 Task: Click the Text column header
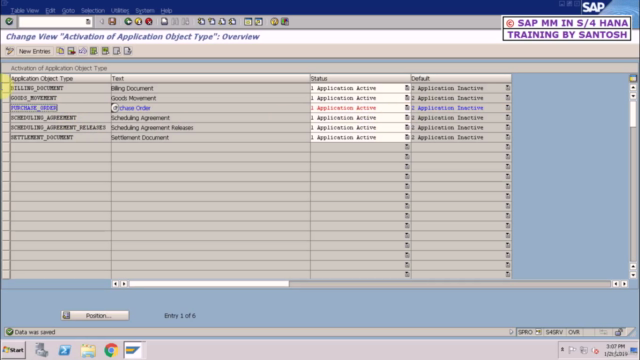[x=210, y=78]
